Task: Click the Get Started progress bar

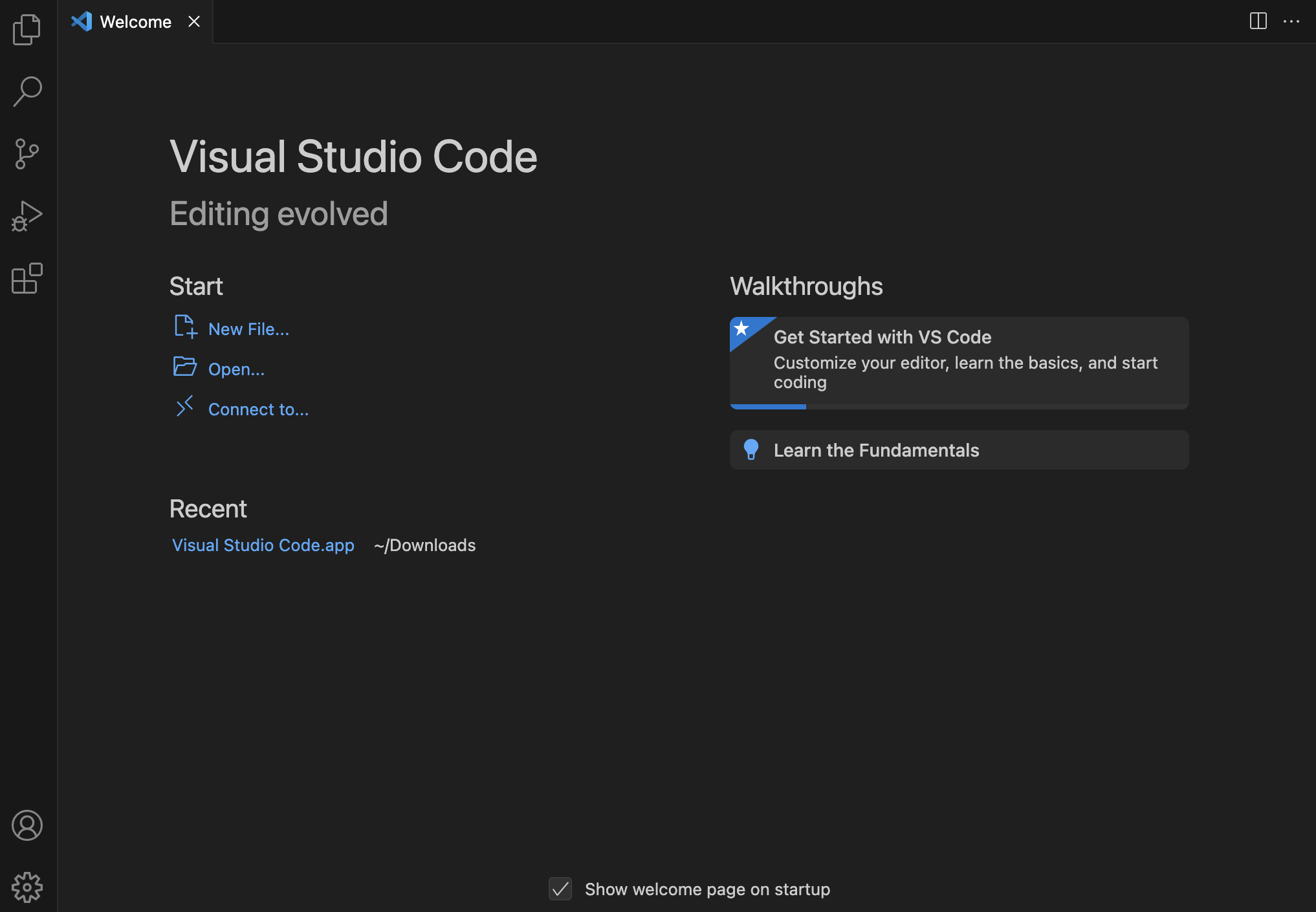Action: tap(959, 407)
